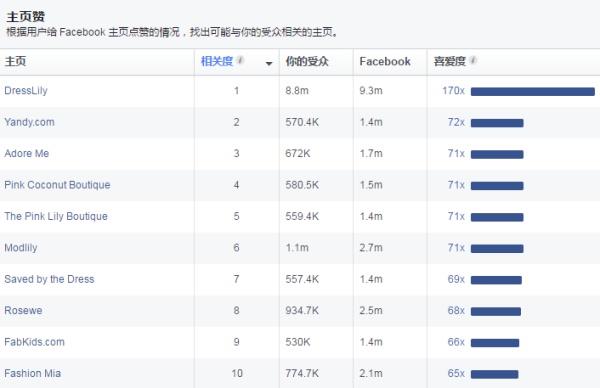The image size is (600, 388).
Task: Select the 1.5m Facebook value for Pink Coconut
Action: coord(371,185)
